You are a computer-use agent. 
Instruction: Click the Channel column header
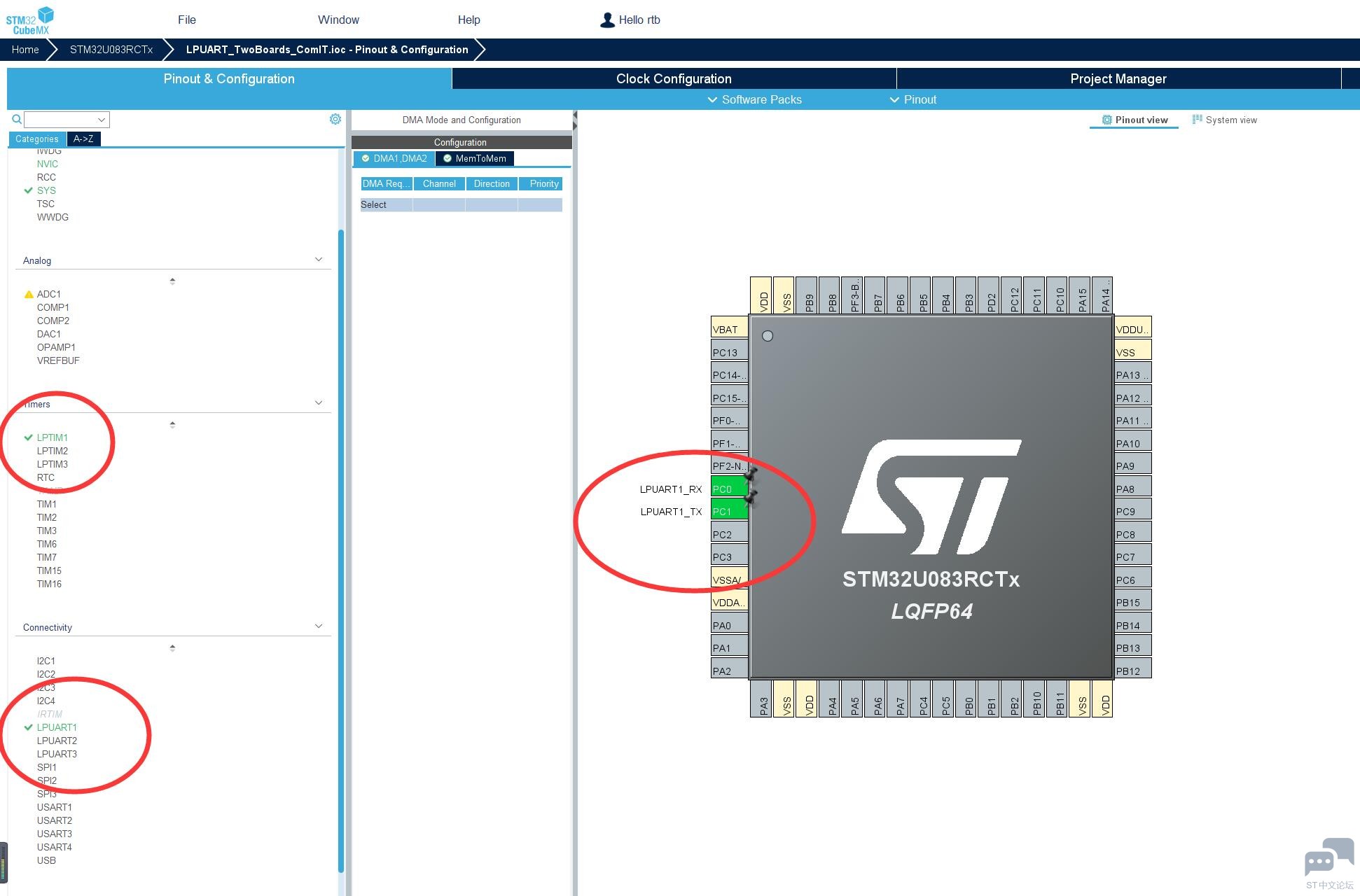pyautogui.click(x=439, y=183)
